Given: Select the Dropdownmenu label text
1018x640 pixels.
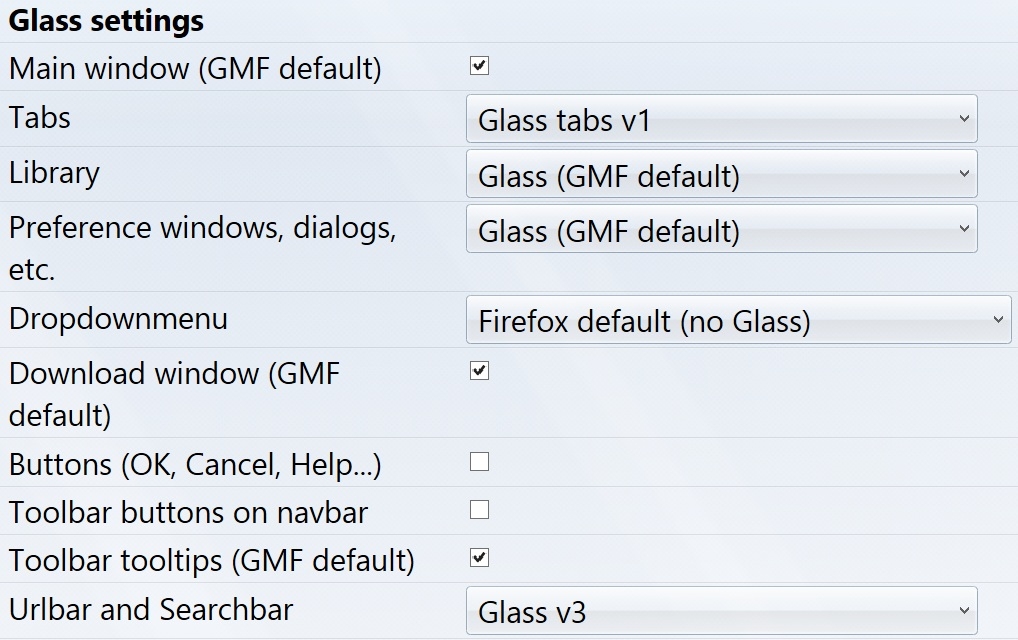Looking at the screenshot, I should coord(118,319).
